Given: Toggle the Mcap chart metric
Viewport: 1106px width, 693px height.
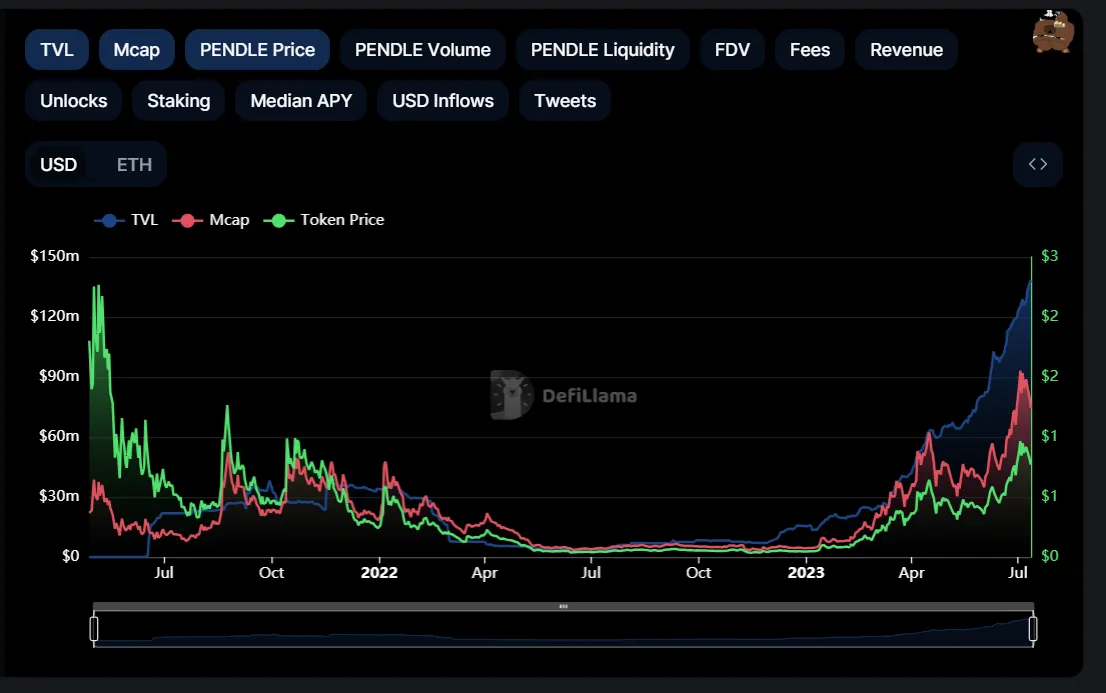Looking at the screenshot, I should click(x=137, y=50).
